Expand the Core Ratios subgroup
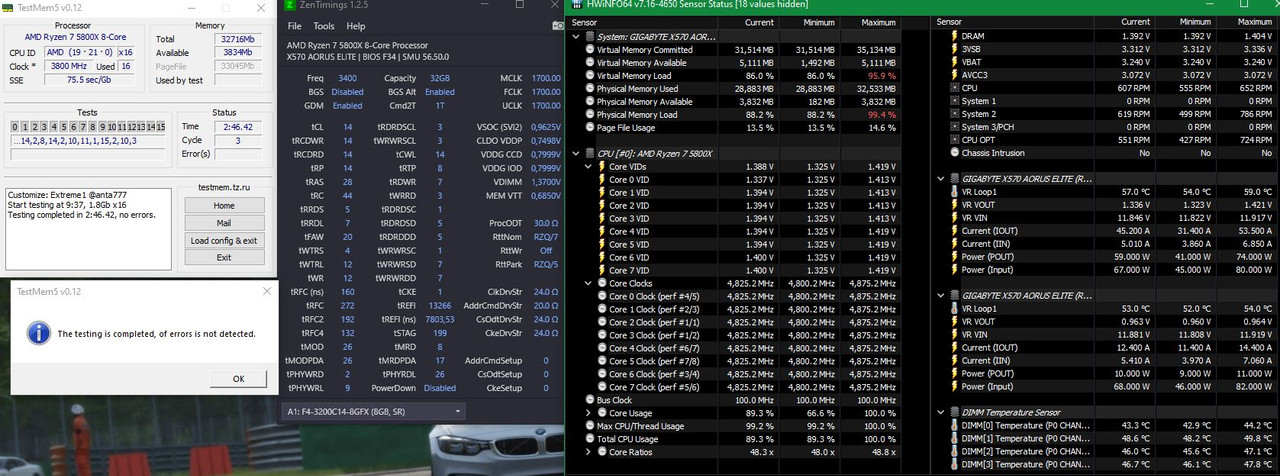Image resolution: width=1280 pixels, height=476 pixels. tap(589, 452)
